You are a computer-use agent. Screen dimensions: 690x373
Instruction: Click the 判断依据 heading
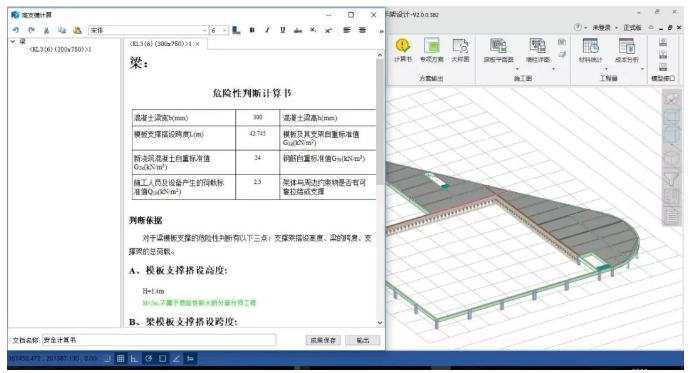point(146,220)
